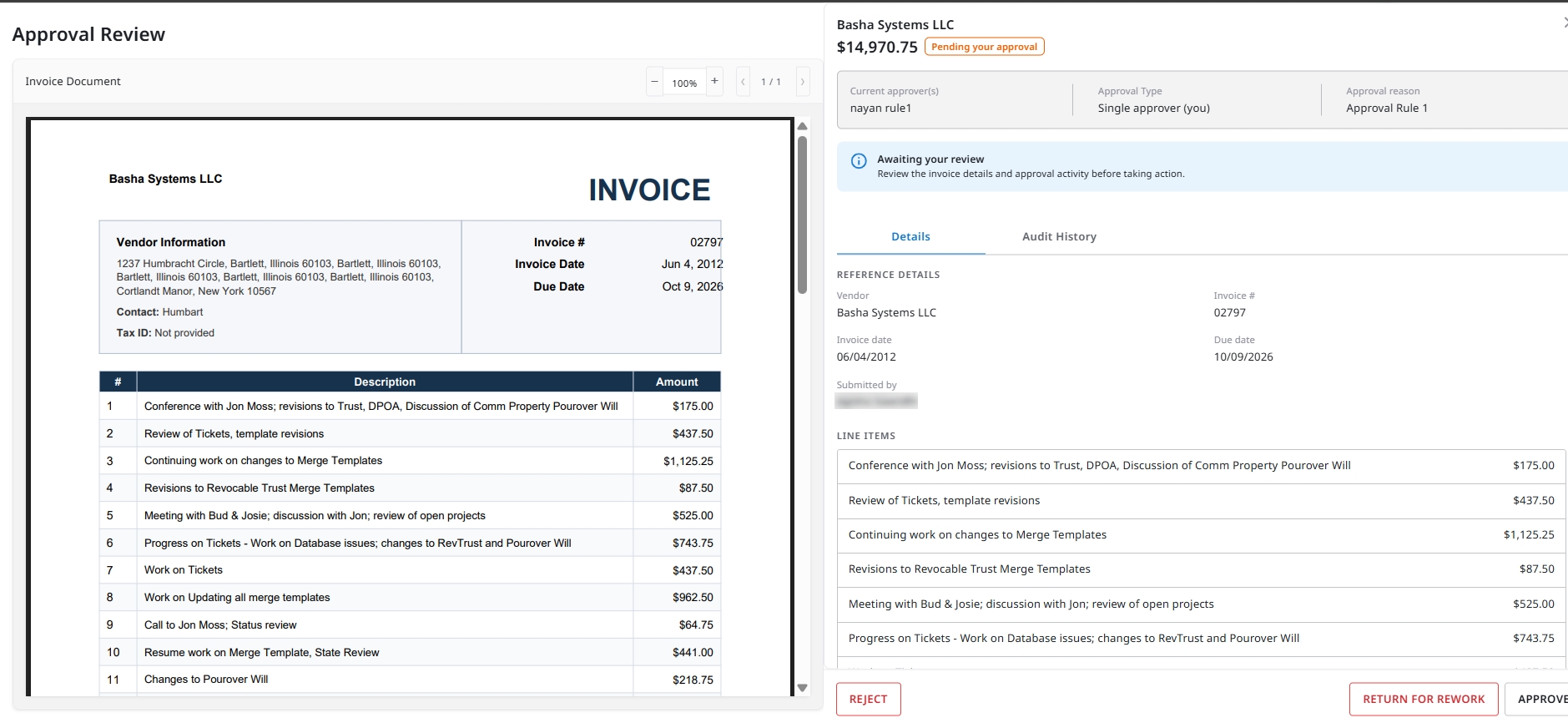Screen dimensions: 1568x723
Task: Select Continuing work on Merge Templates item in panel
Action: (x=1201, y=535)
